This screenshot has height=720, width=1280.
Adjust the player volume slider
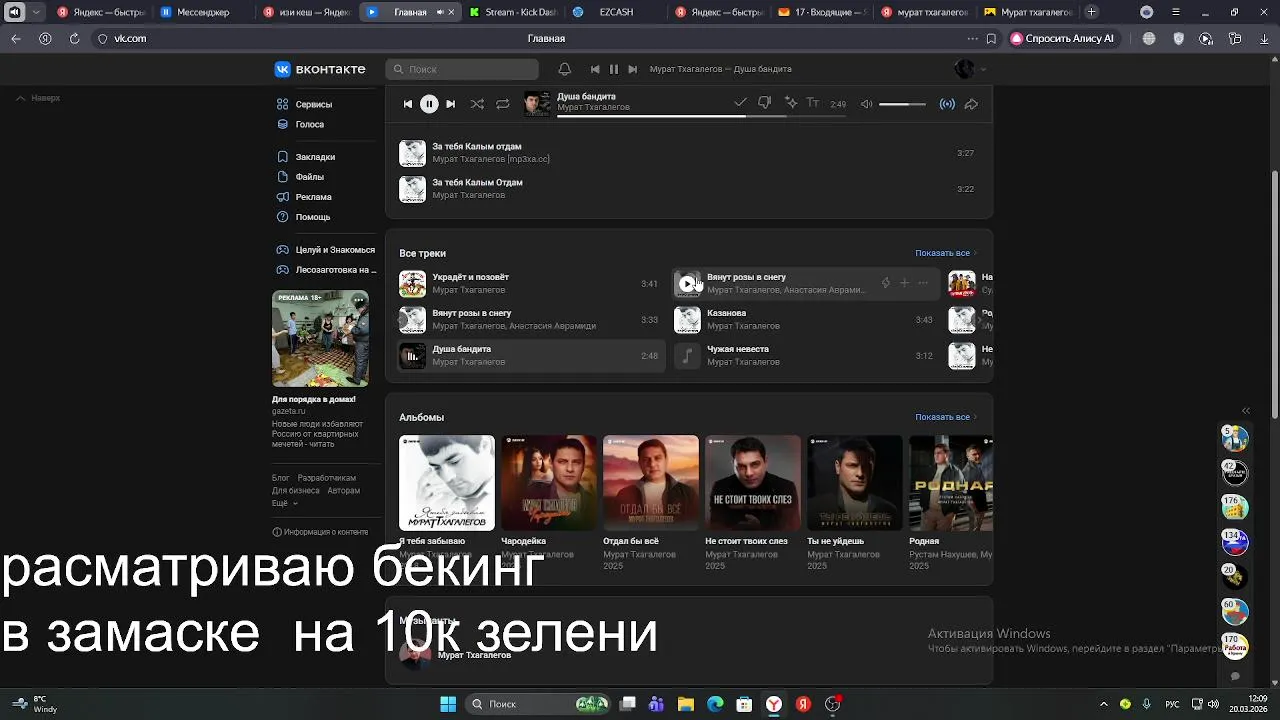902,104
